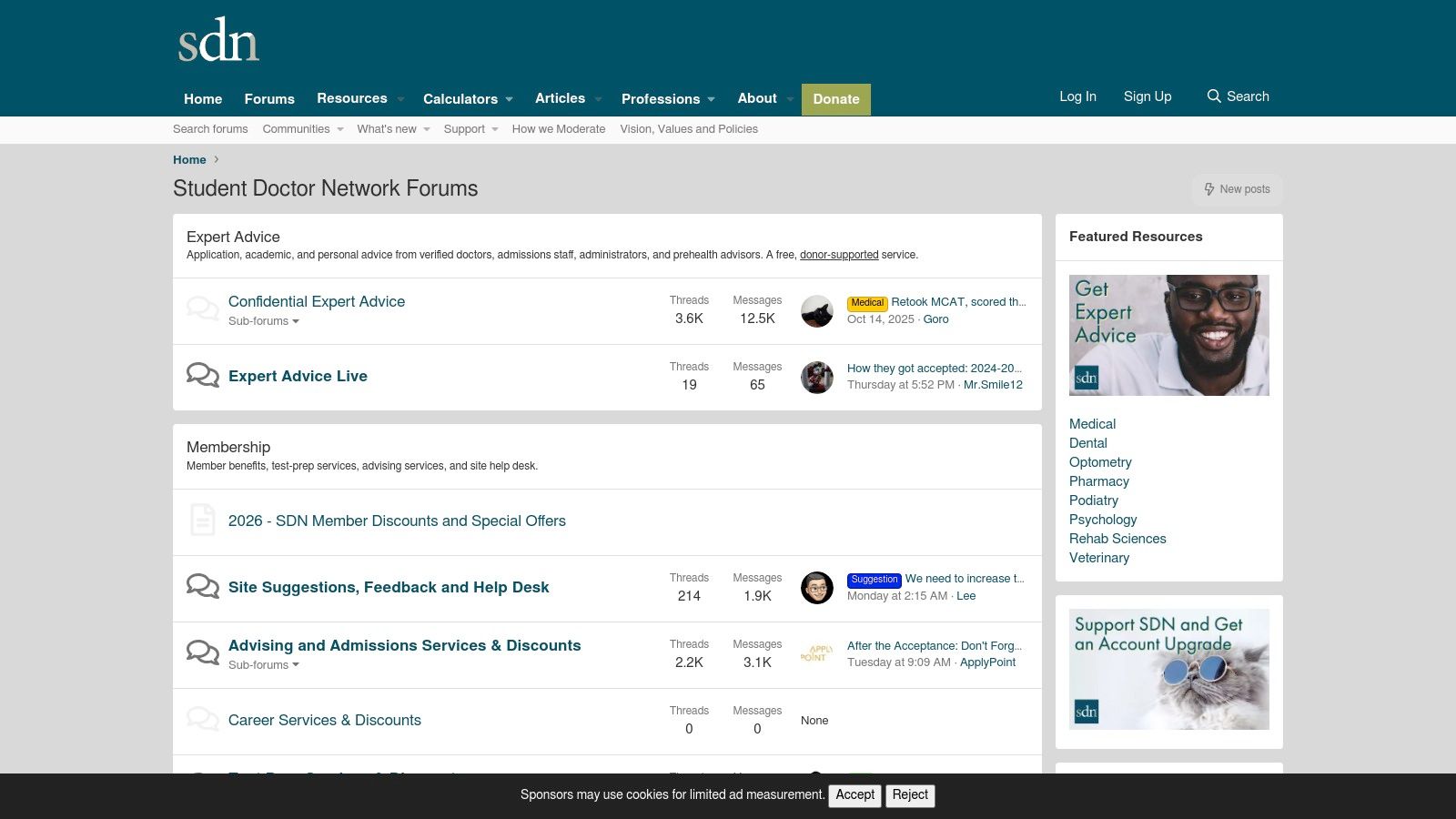Click the ApplyPoint avatar icon
1456x819 pixels.
(816, 654)
